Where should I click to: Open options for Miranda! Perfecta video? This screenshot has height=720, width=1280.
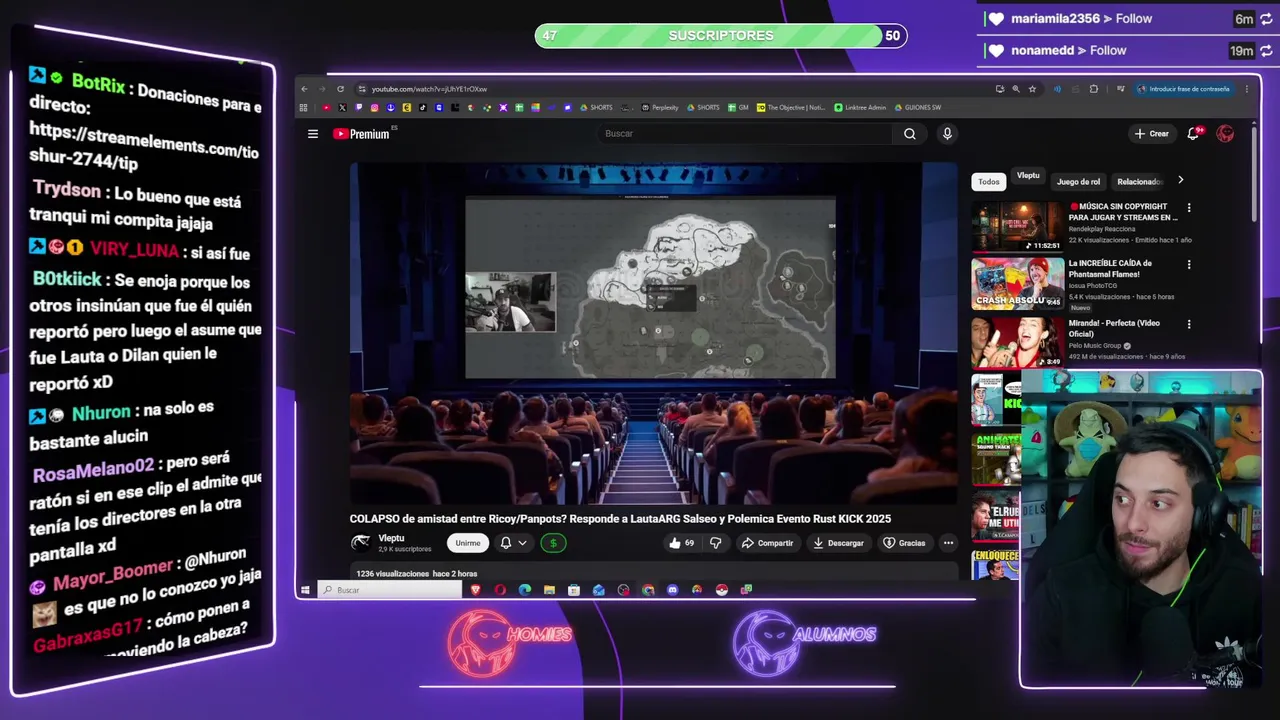tap(1189, 324)
